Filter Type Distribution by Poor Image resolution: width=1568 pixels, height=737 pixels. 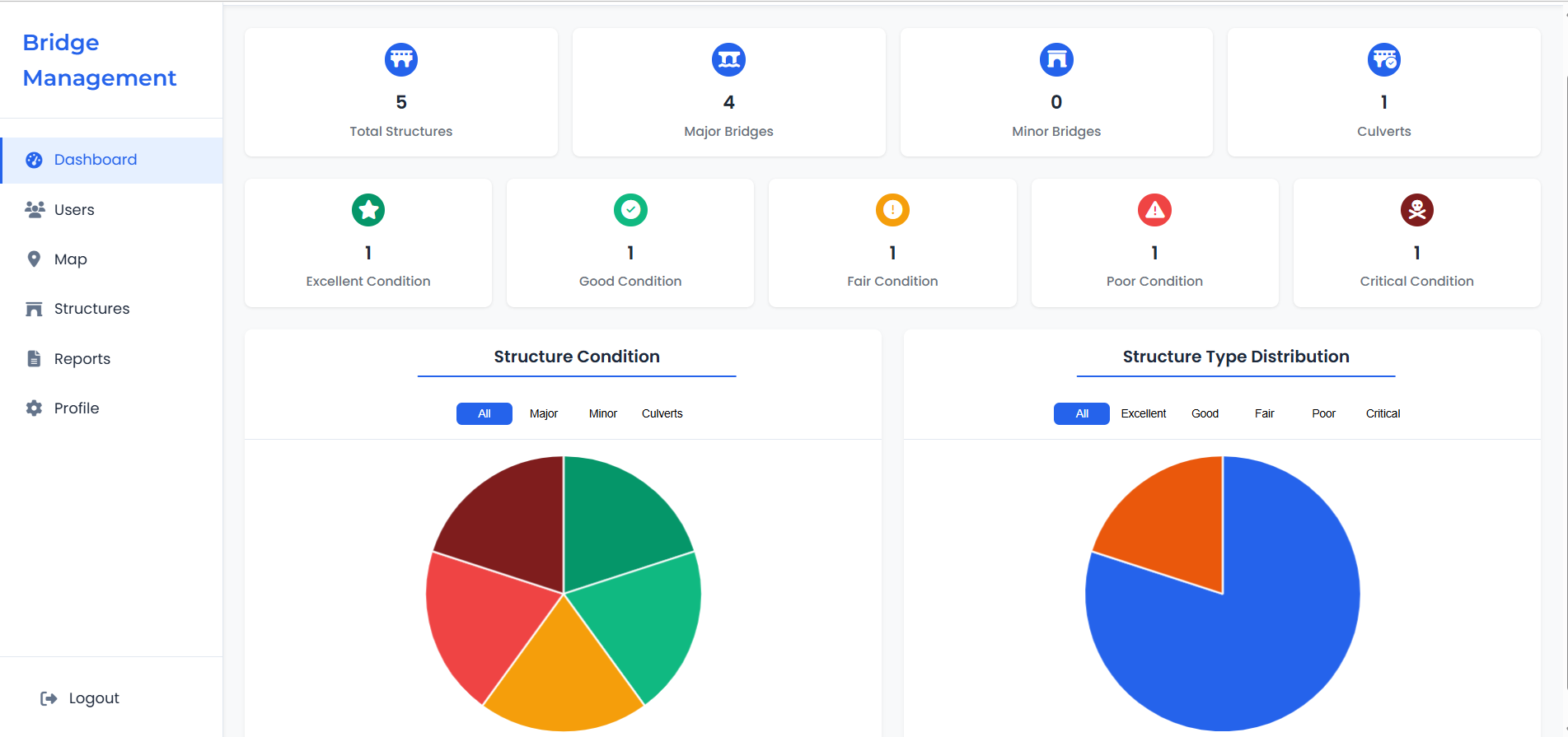click(1324, 413)
